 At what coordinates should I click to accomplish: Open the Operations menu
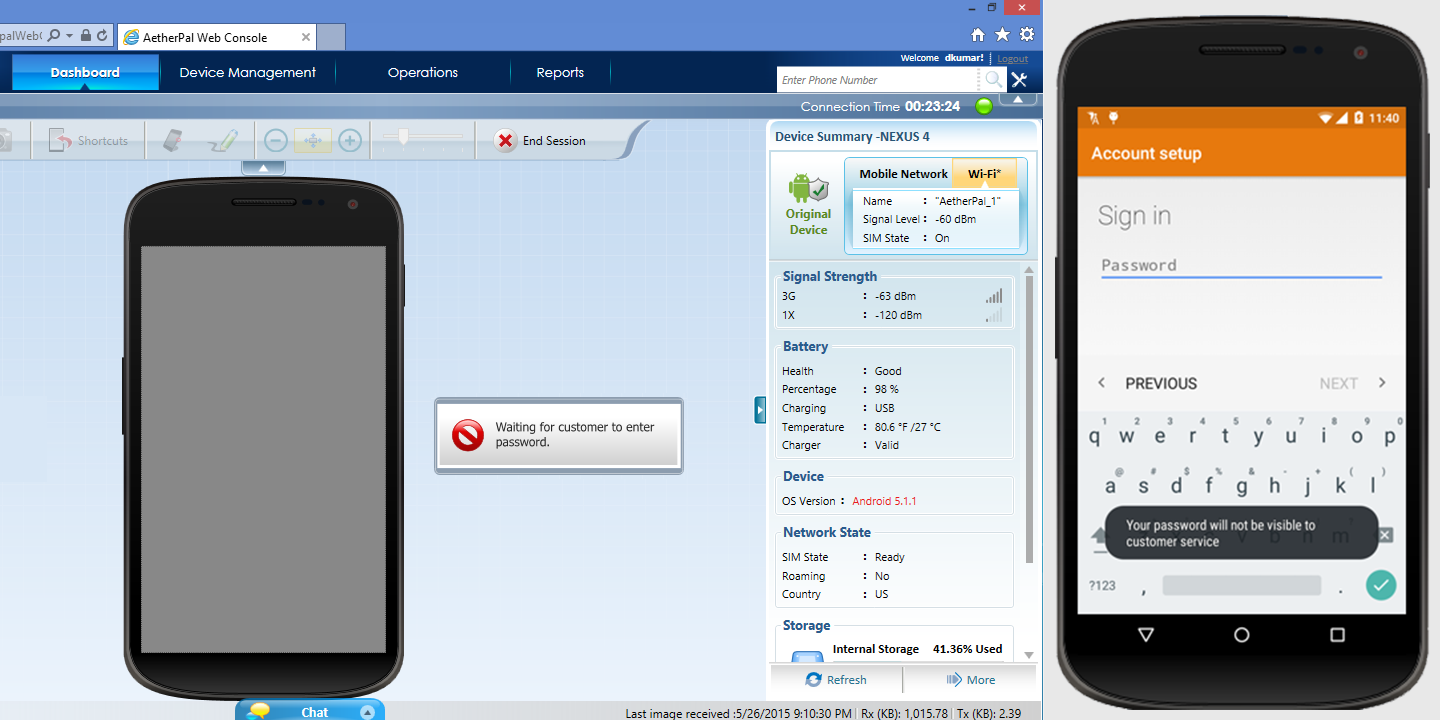(423, 72)
